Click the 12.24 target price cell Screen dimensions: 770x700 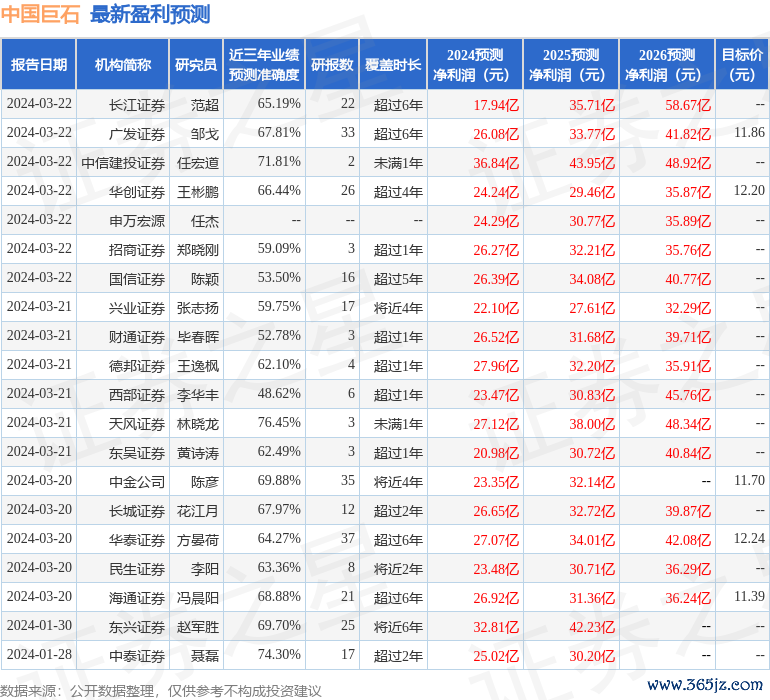point(748,539)
